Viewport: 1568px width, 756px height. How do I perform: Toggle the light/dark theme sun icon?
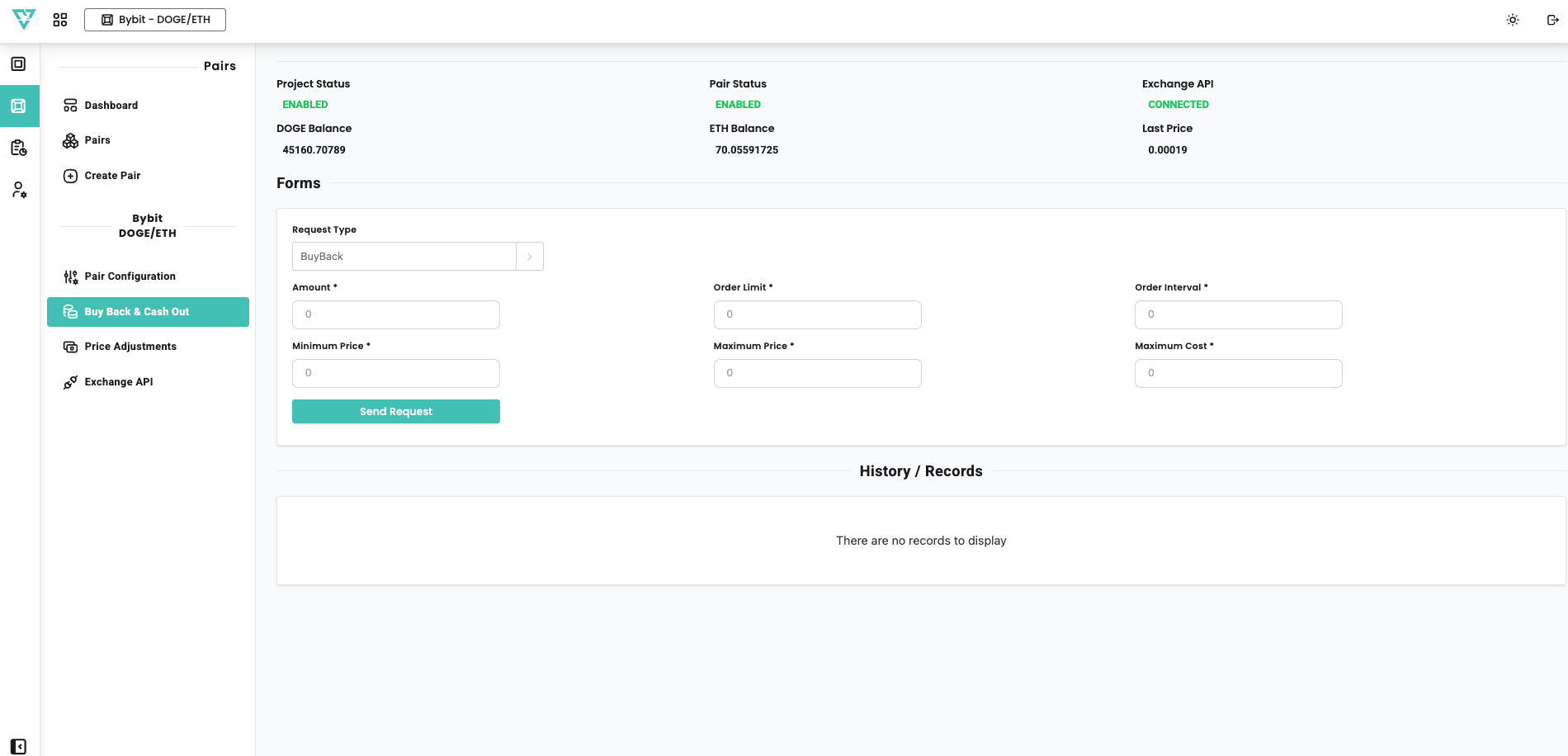pos(1512,20)
